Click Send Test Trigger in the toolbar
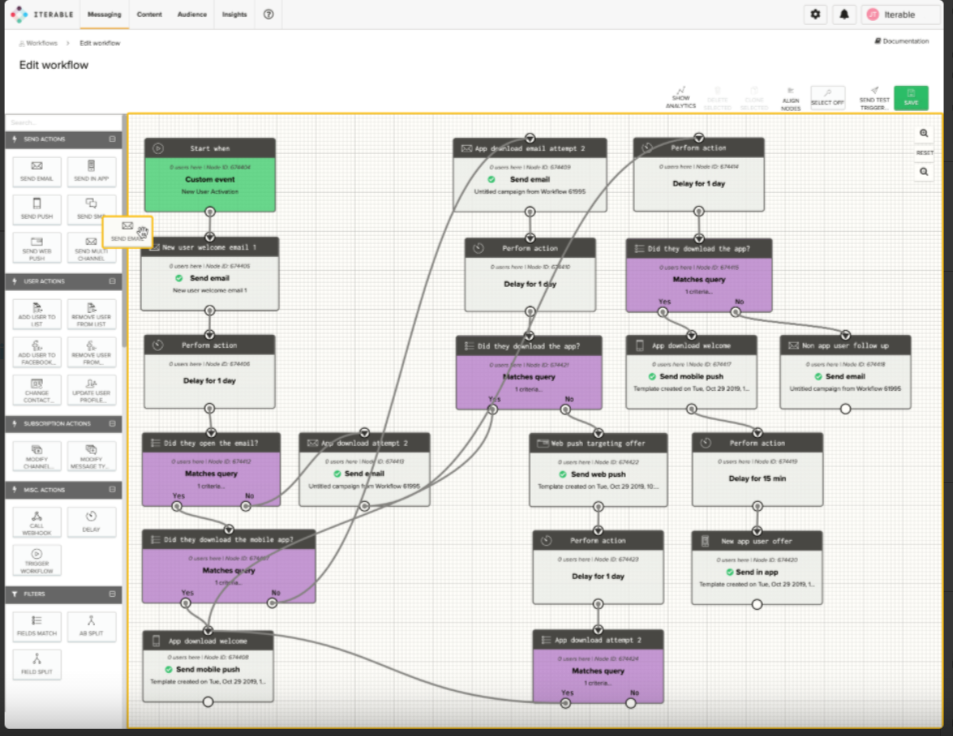953x736 pixels. [x=874, y=98]
